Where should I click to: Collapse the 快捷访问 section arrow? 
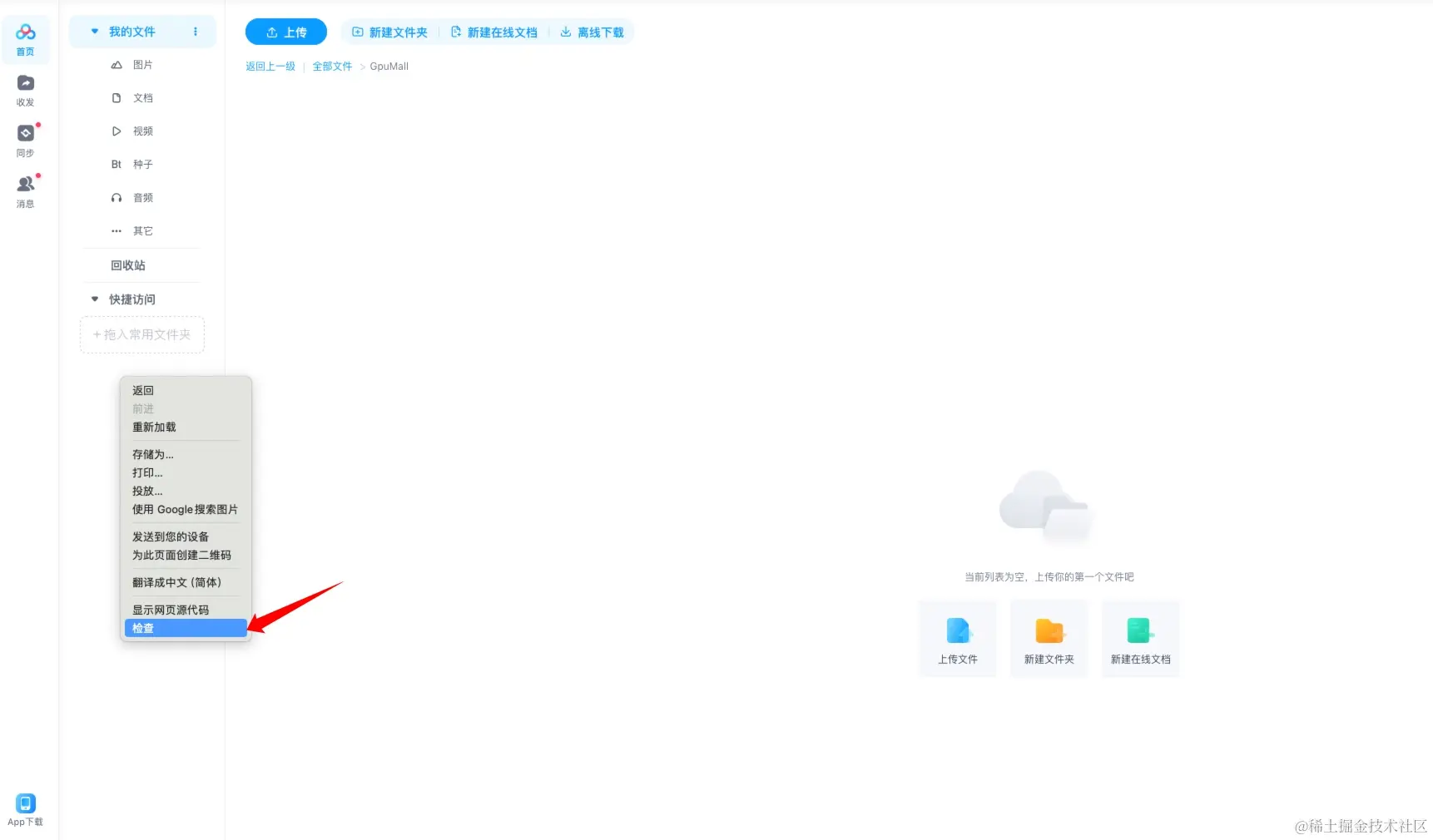pyautogui.click(x=95, y=299)
